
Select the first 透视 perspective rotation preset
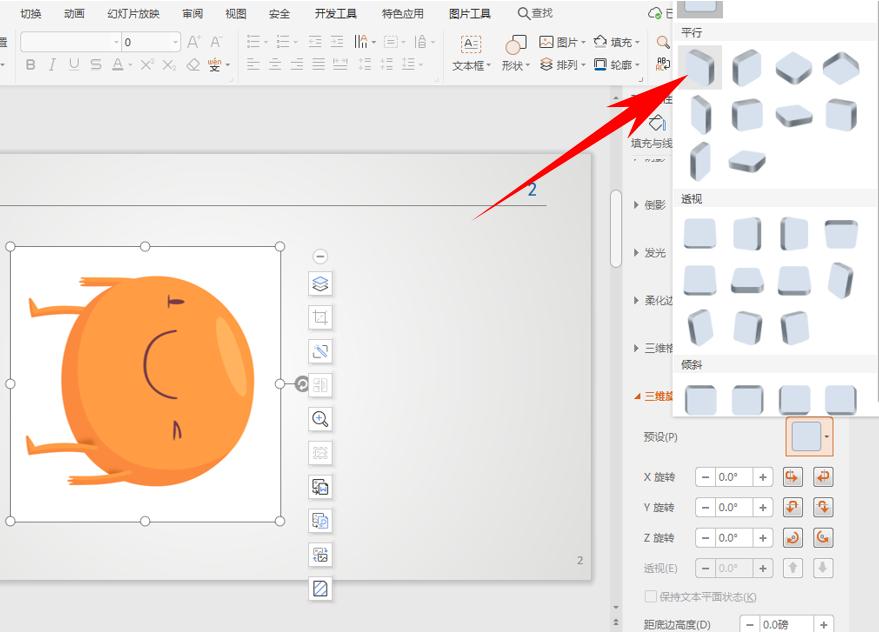pyautogui.click(x=700, y=234)
